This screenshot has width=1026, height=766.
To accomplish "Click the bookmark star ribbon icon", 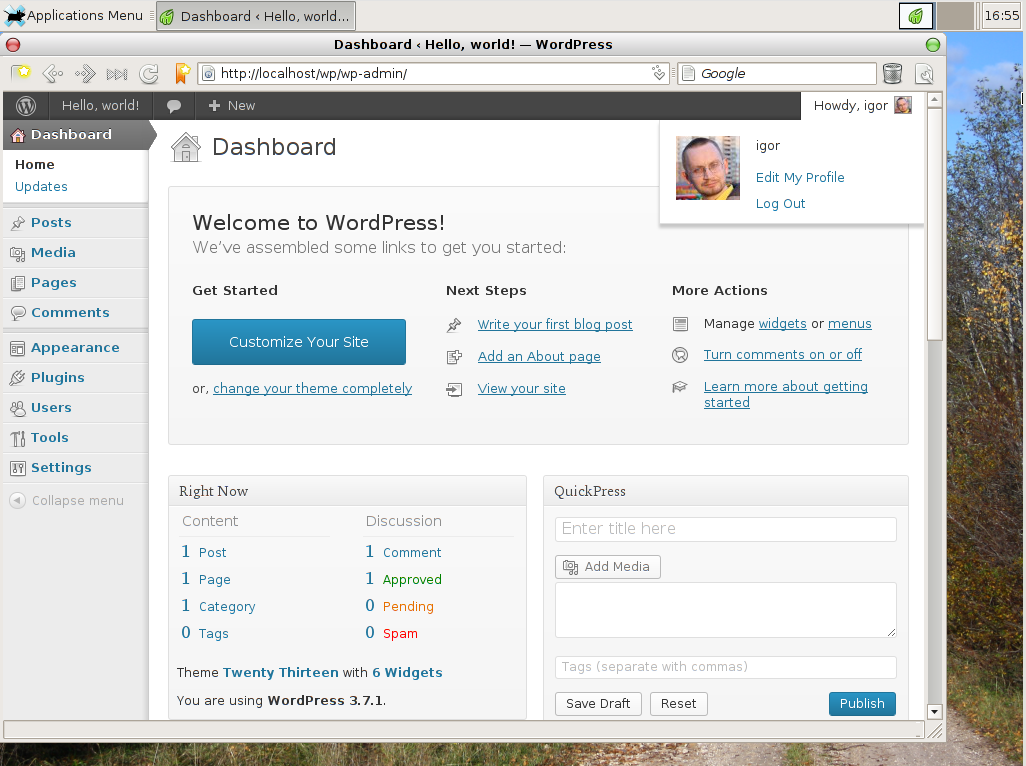I will pos(183,73).
